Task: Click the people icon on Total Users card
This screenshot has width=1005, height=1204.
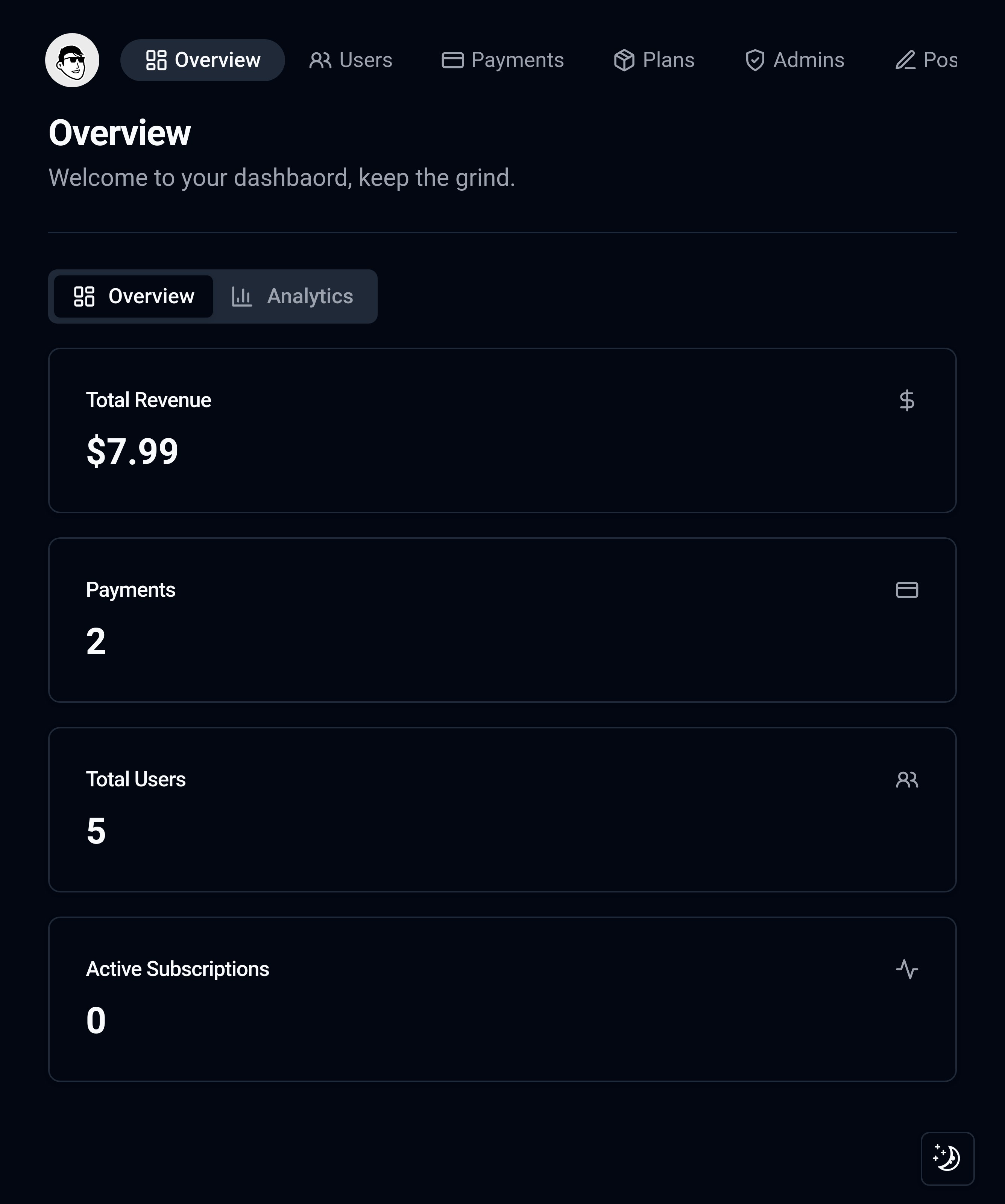Action: pos(906,780)
